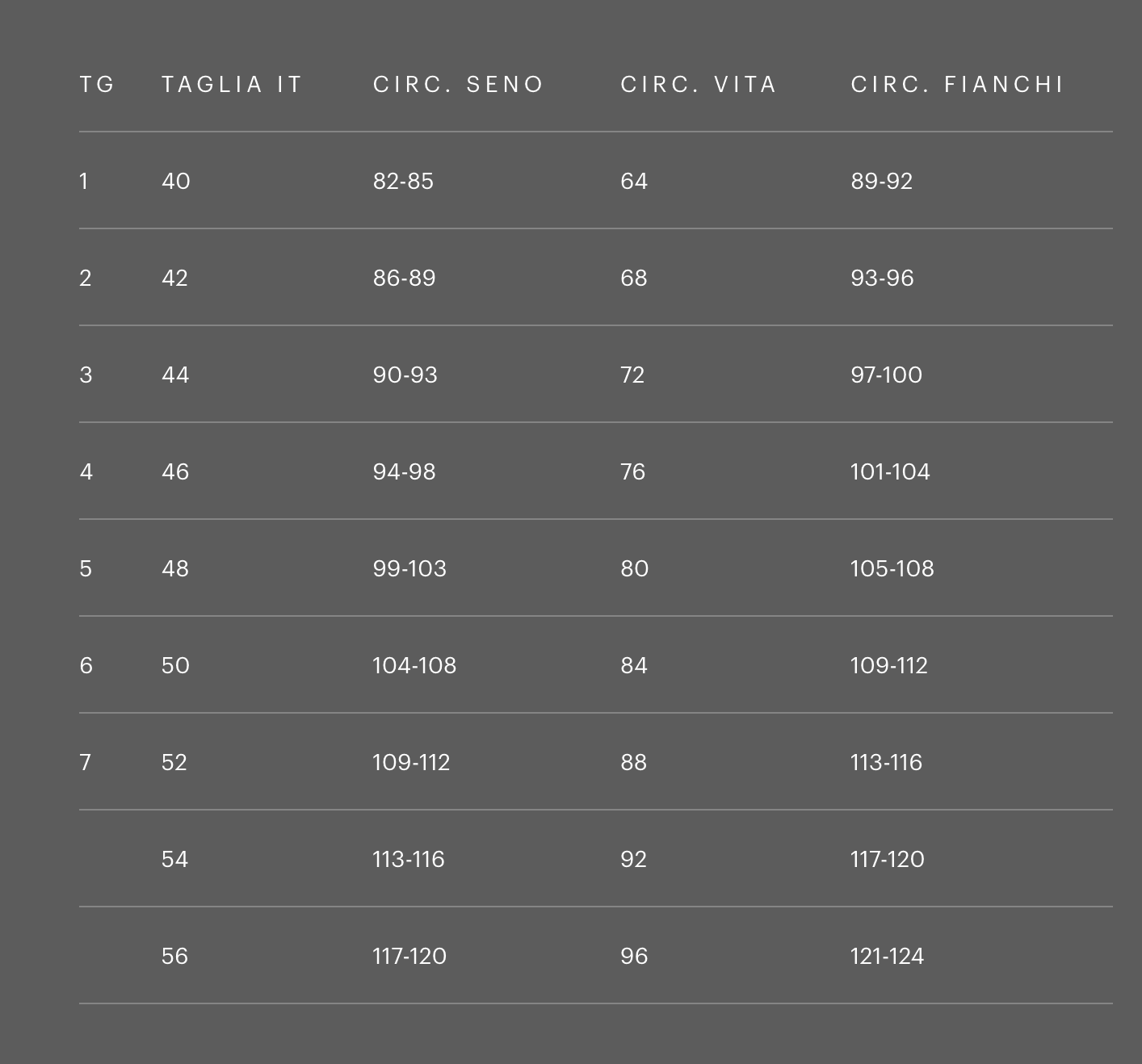This screenshot has height=1064, width=1142.
Task: Click waist value 72
Action: point(632,375)
